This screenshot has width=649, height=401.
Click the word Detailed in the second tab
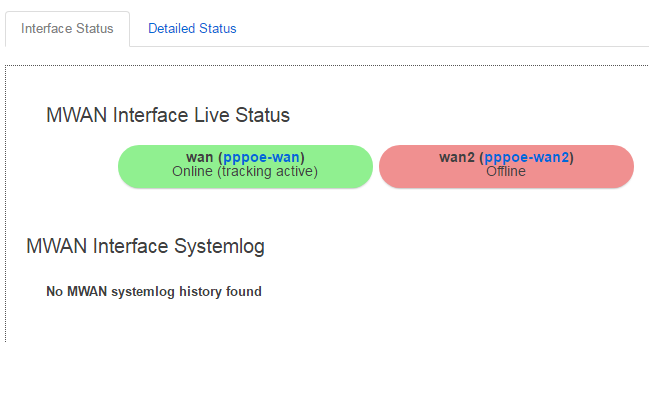[x=171, y=29]
